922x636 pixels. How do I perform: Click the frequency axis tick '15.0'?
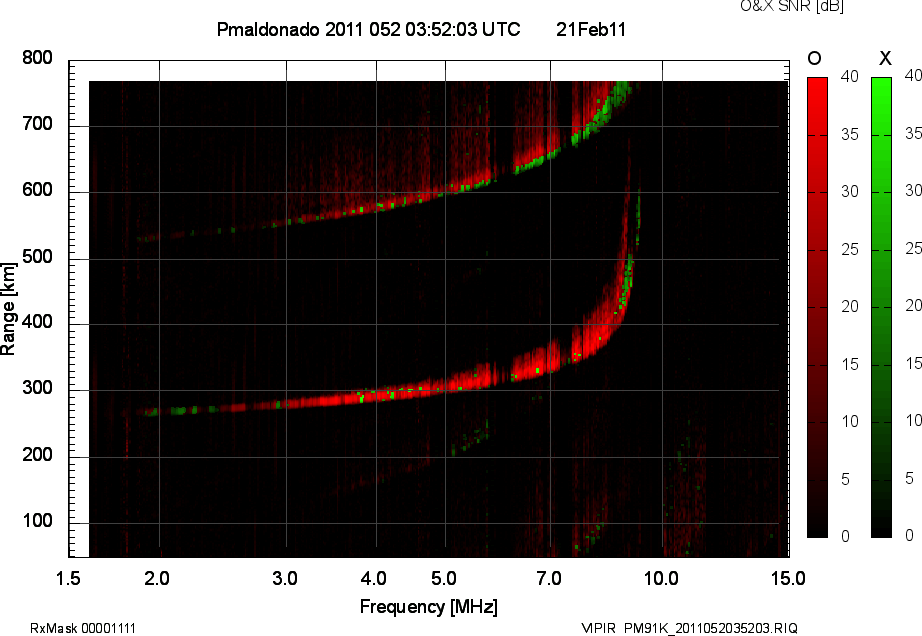[788, 578]
